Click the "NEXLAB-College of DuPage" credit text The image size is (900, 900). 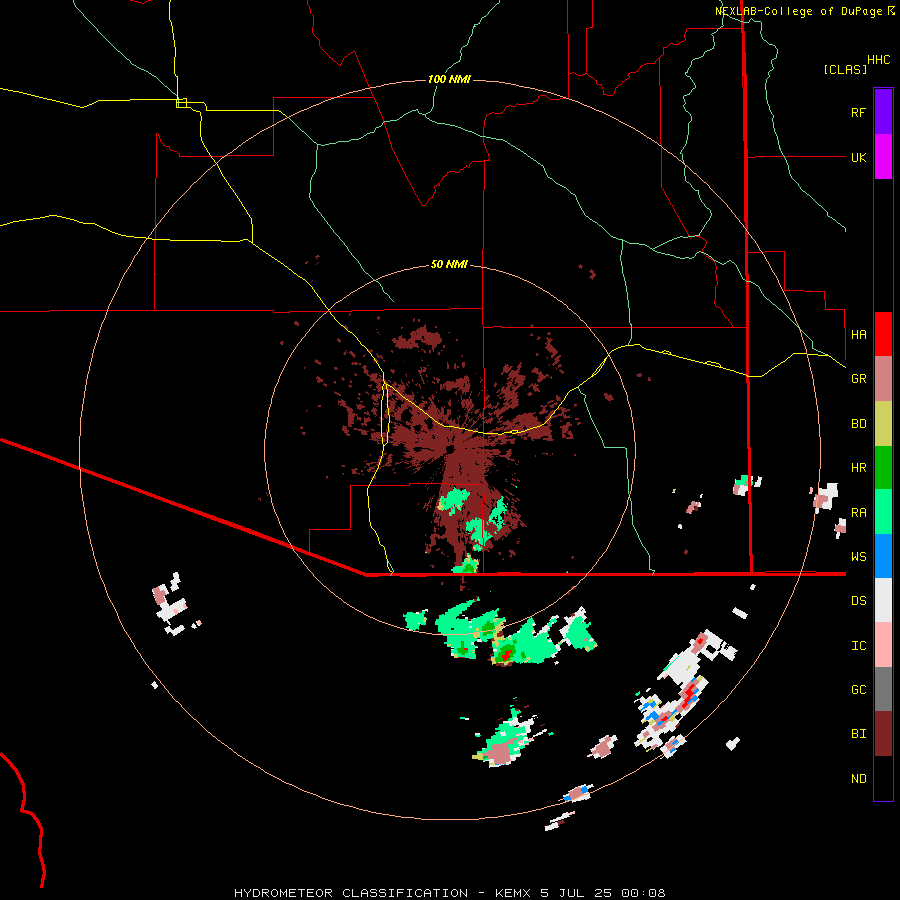[798, 11]
